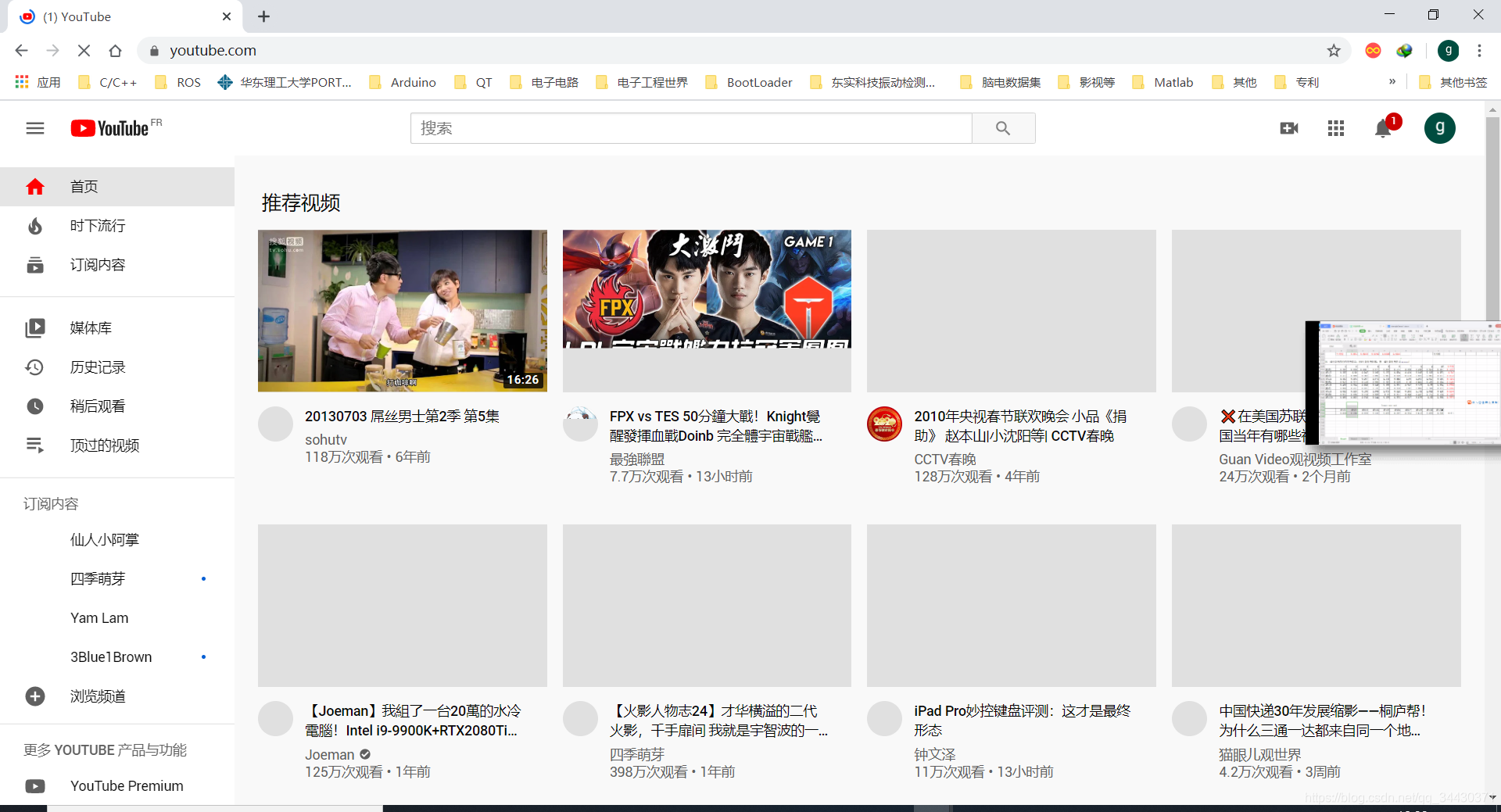This screenshot has height=812, width=1501.
Task: Click the Chrome profile avatar in the toolbar
Action: 1448,51
